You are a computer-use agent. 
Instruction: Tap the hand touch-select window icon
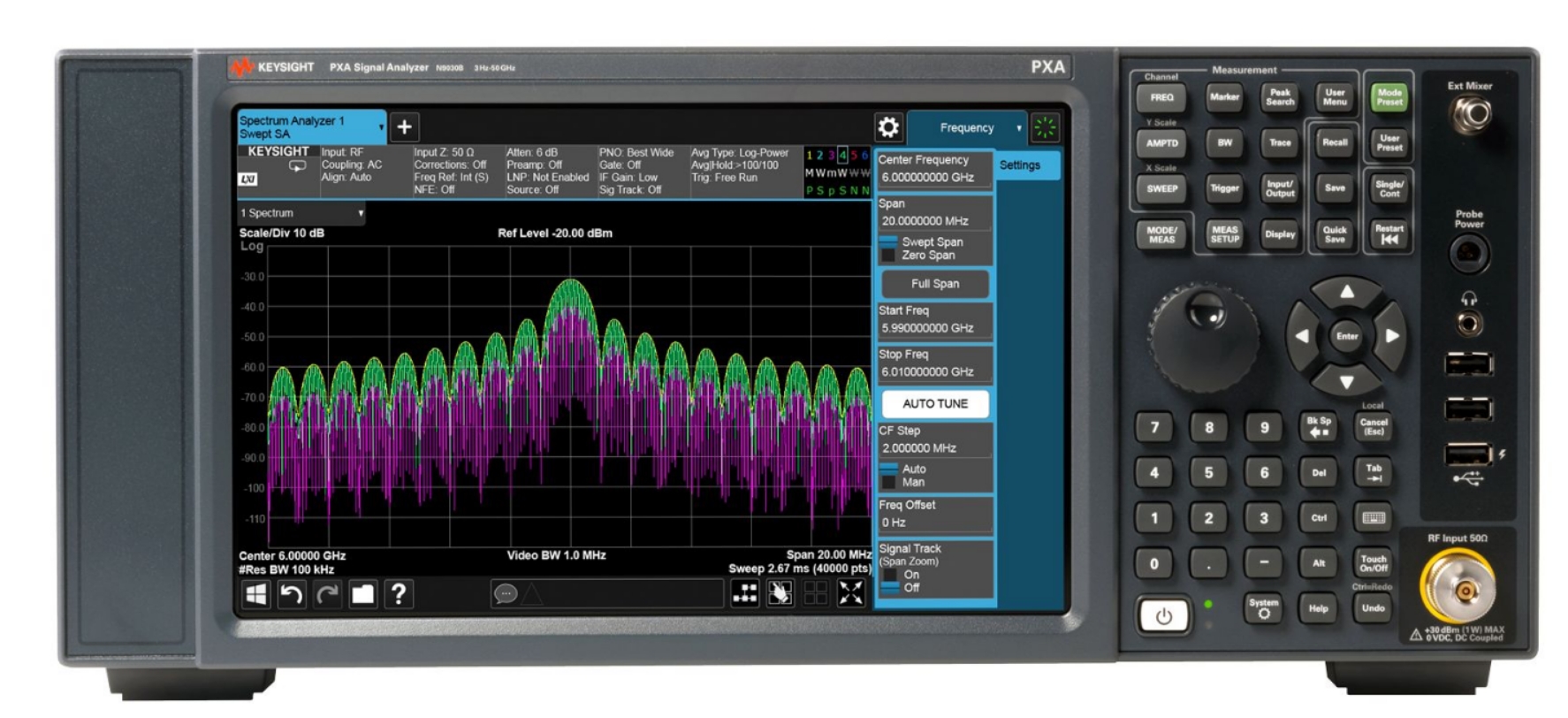pyautogui.click(x=780, y=594)
